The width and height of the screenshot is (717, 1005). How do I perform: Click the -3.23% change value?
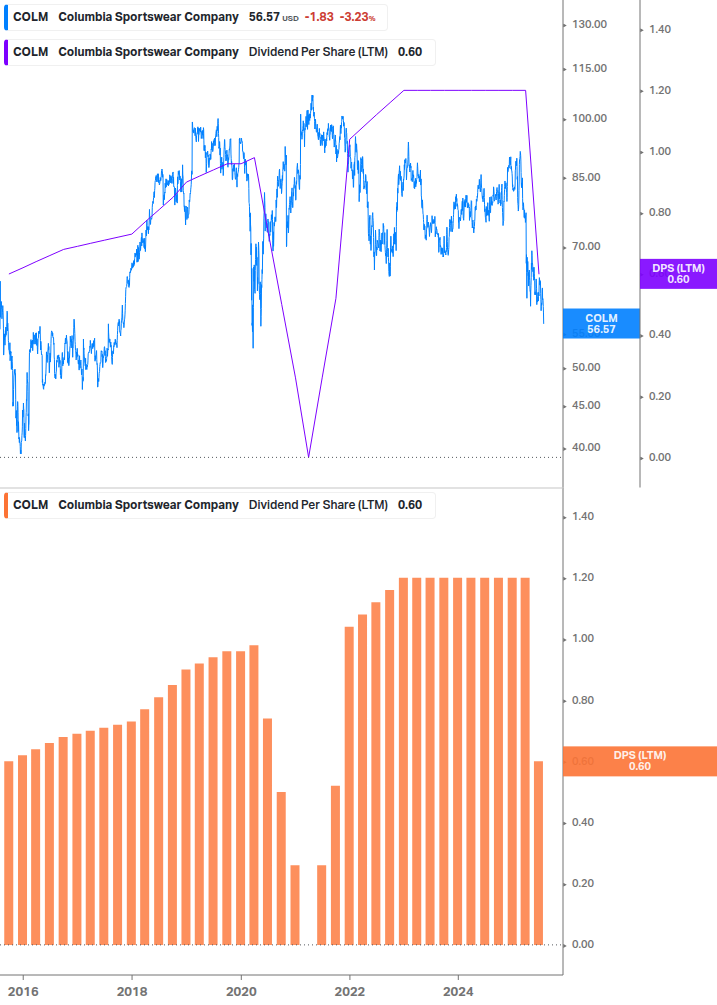[358, 17]
